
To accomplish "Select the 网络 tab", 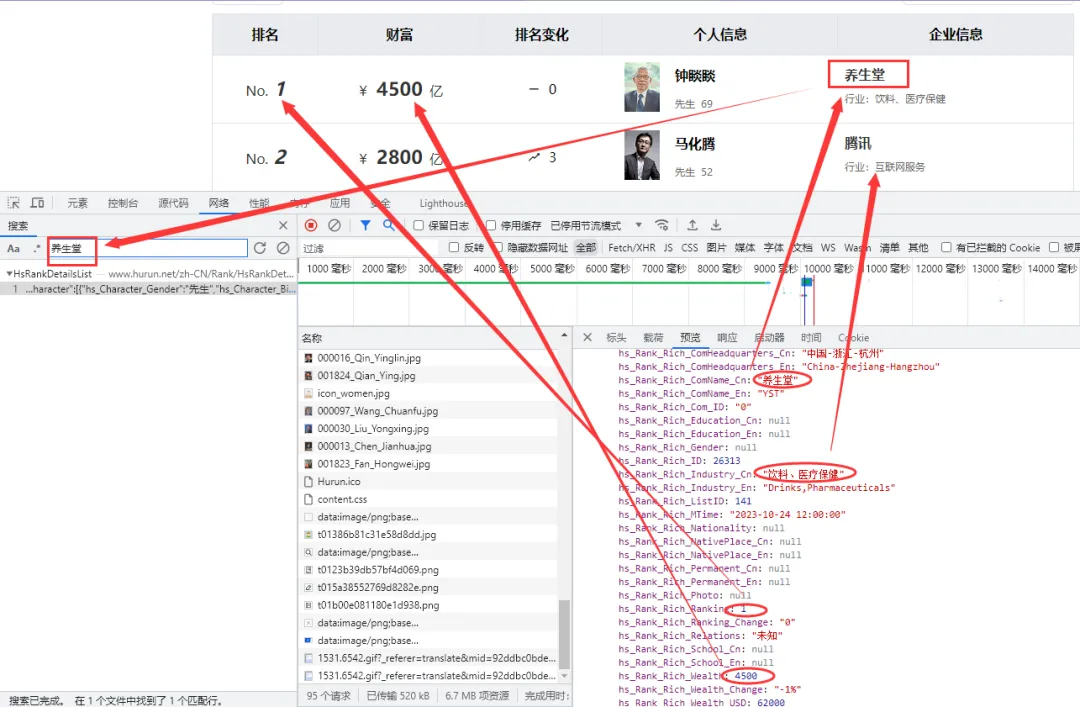I will [x=218, y=203].
